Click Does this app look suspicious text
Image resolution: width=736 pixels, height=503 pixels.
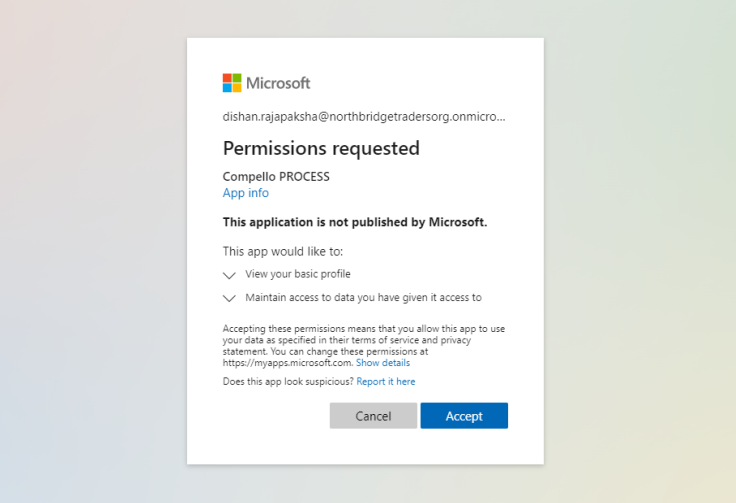click(x=288, y=381)
